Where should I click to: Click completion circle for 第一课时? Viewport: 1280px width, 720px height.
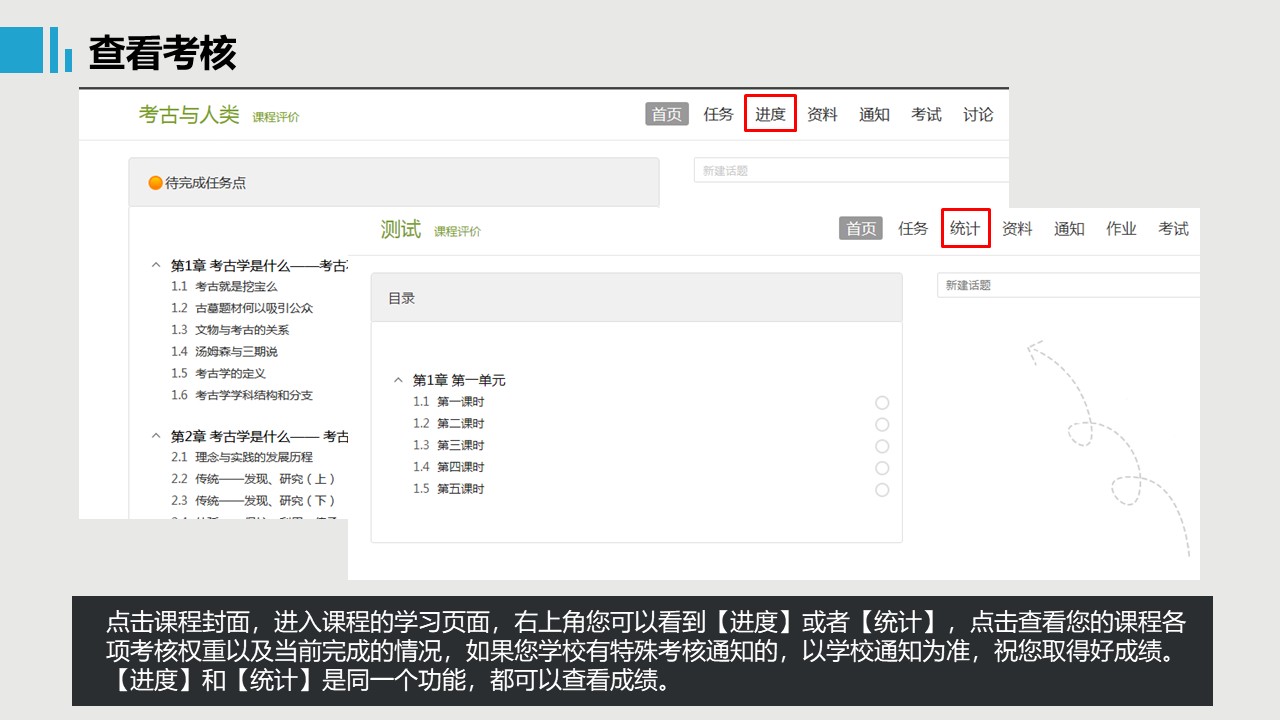tap(882, 403)
